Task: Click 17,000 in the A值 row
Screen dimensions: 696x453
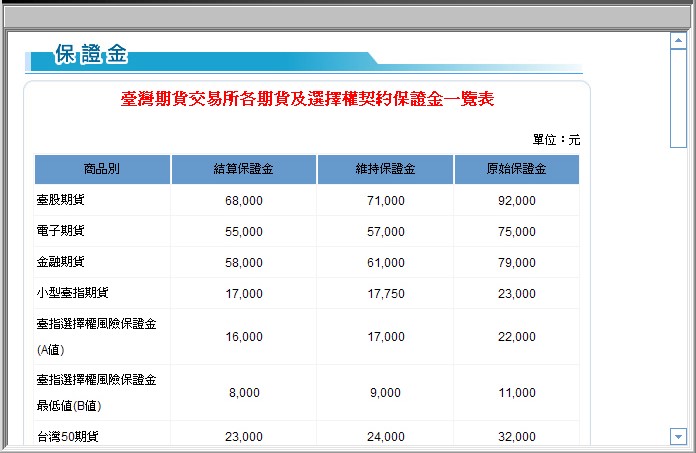Action: pos(386,337)
